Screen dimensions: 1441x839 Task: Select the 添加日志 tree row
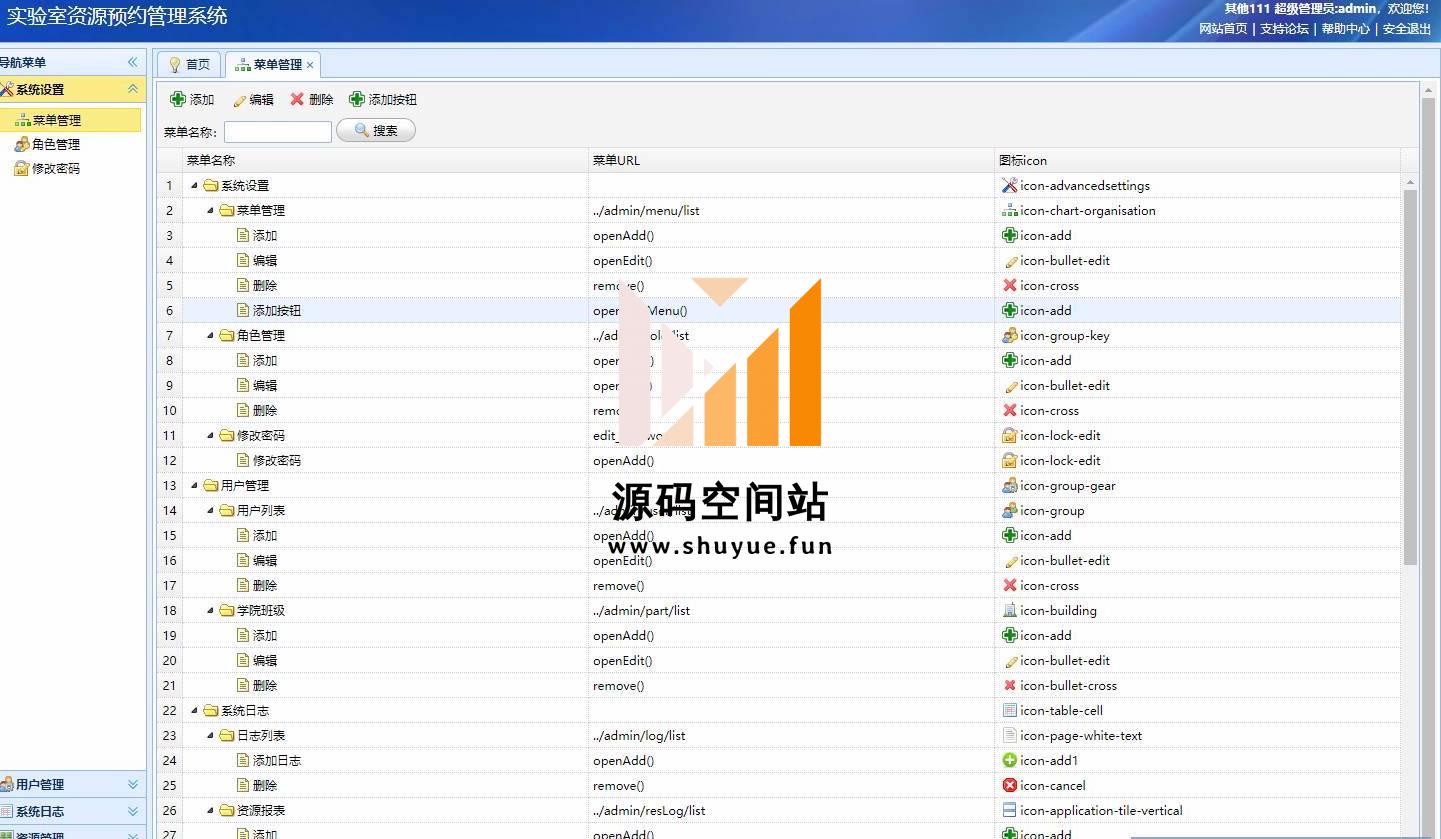[779, 760]
